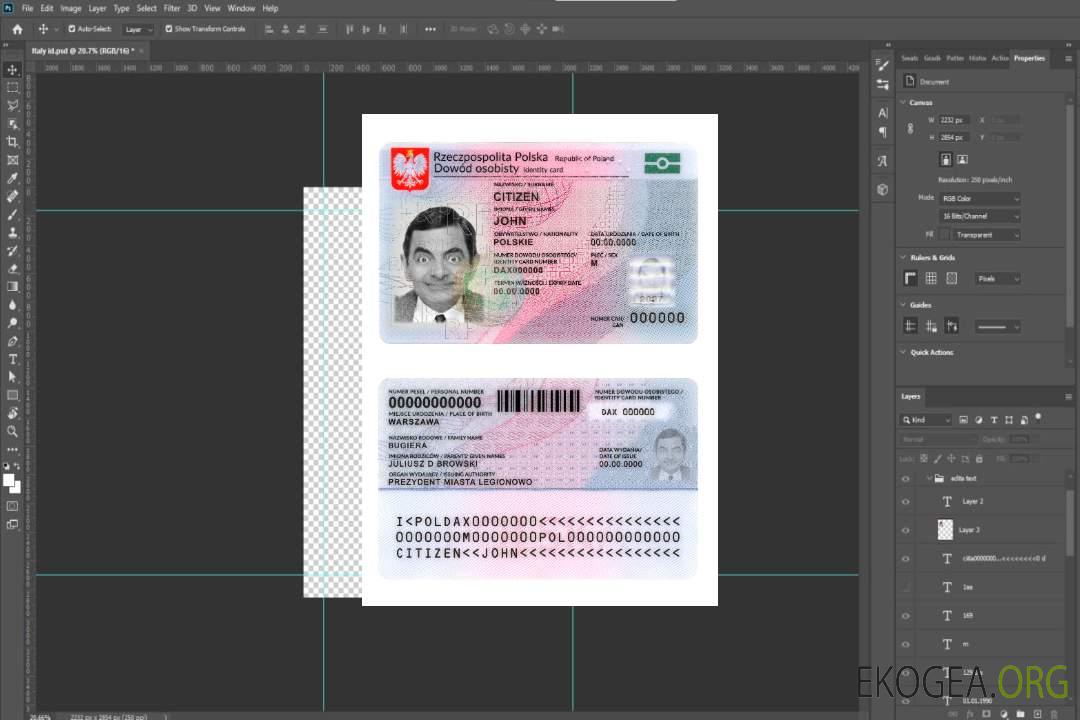Open the Paragraph panel icon
Screen dimensions: 1080x720
pos(882,132)
